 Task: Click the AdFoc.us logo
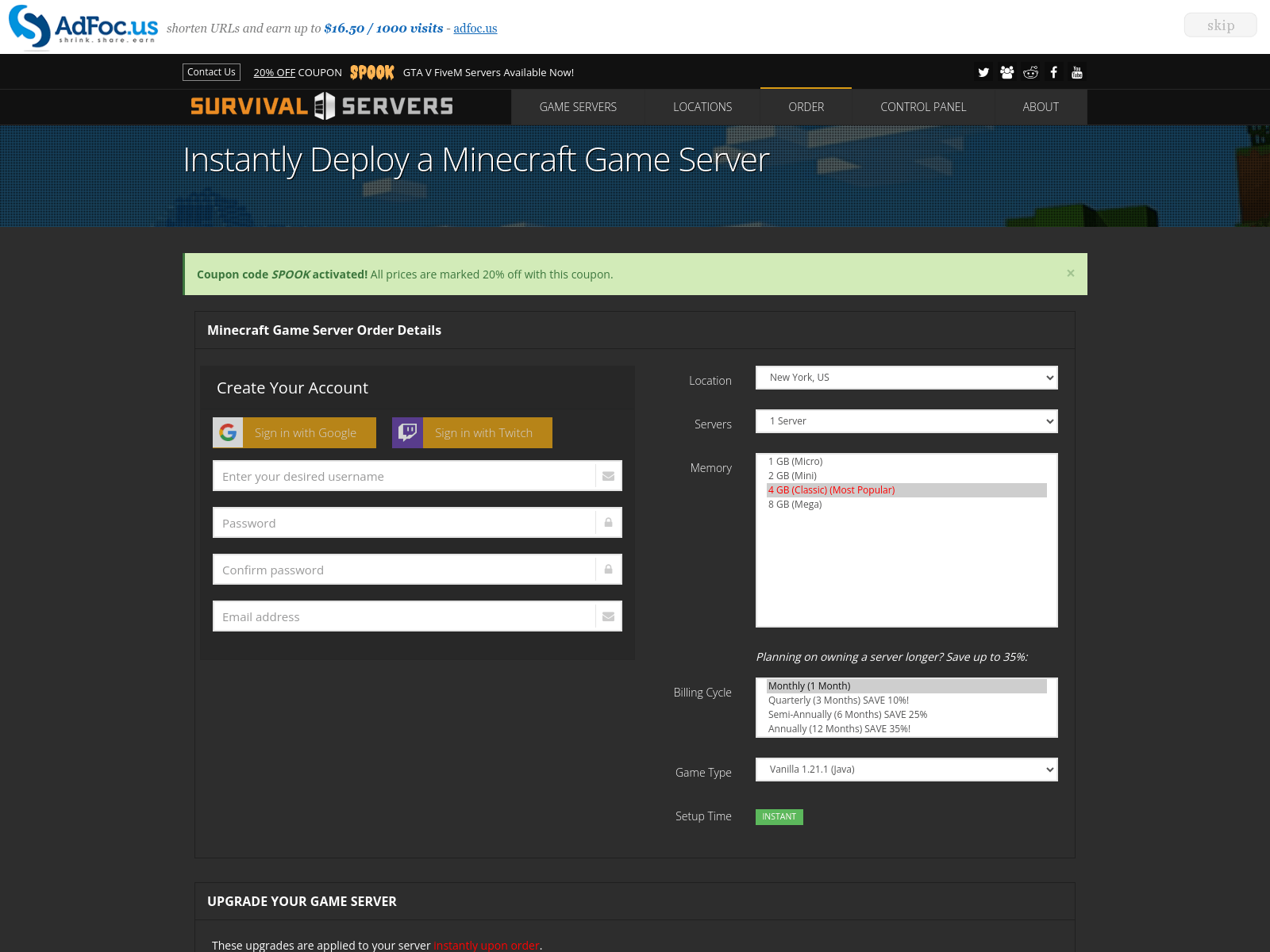(83, 26)
